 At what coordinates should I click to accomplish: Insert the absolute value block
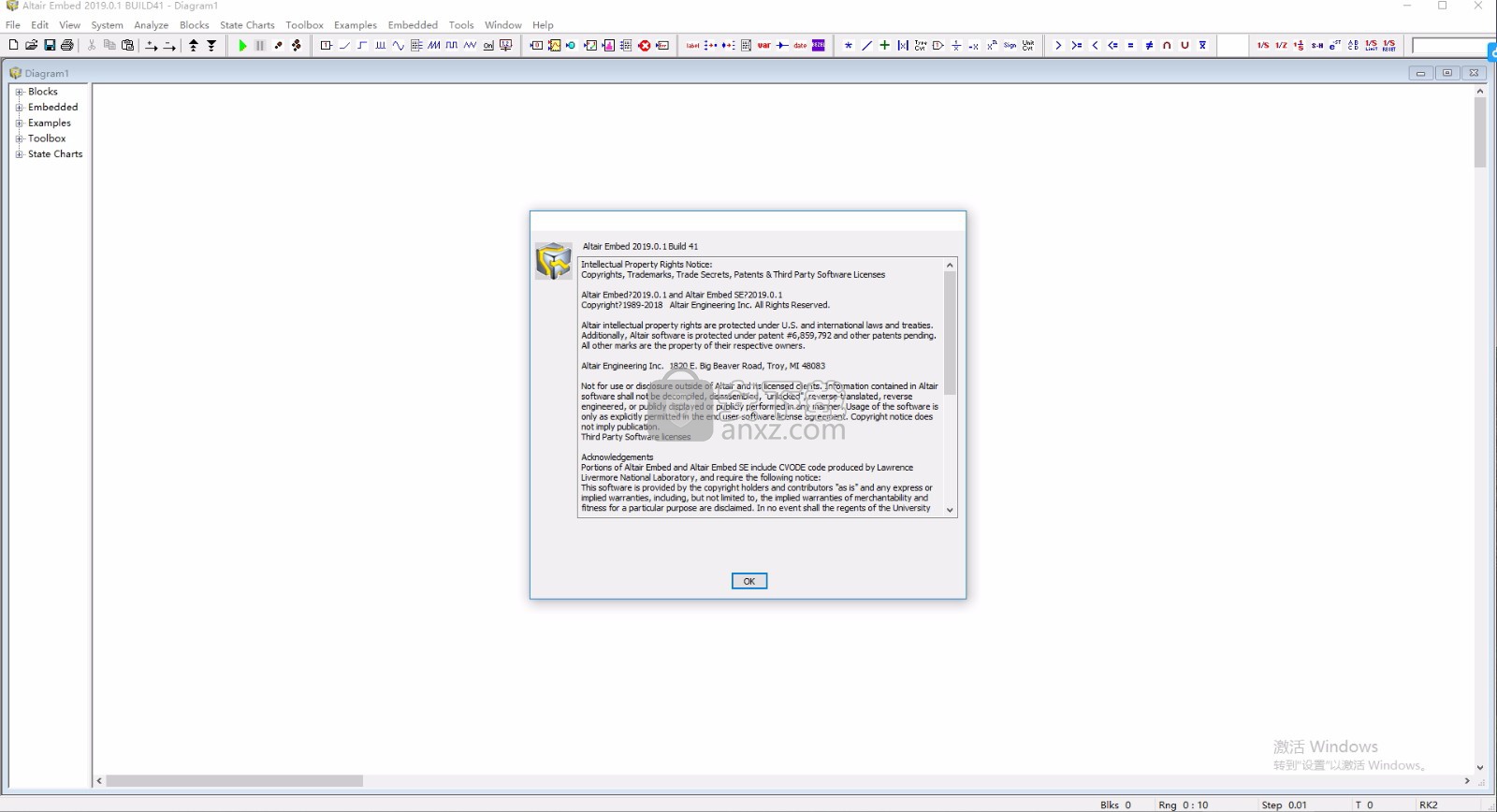pyautogui.click(x=903, y=45)
